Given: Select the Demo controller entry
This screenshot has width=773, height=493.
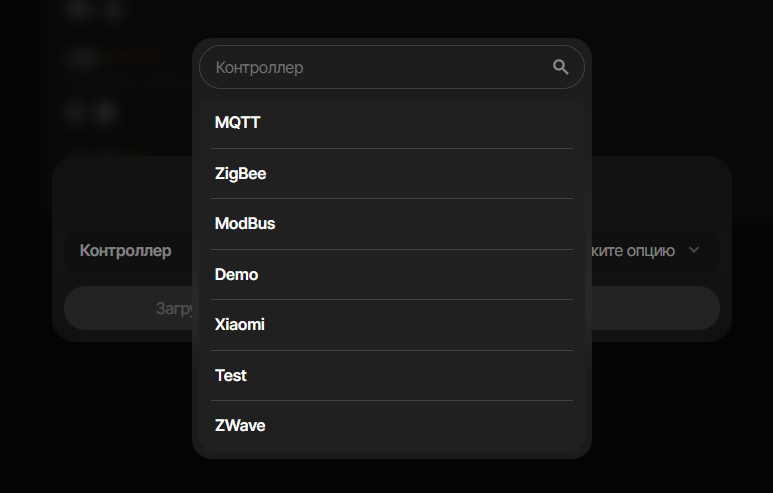Looking at the screenshot, I should pos(237,274).
